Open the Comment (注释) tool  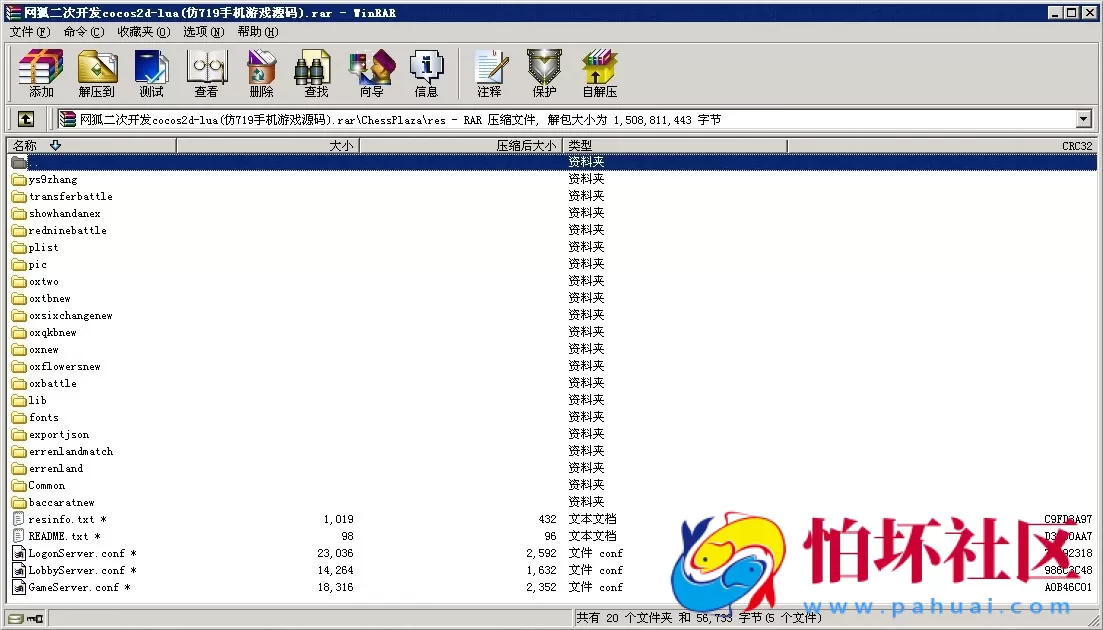[489, 73]
